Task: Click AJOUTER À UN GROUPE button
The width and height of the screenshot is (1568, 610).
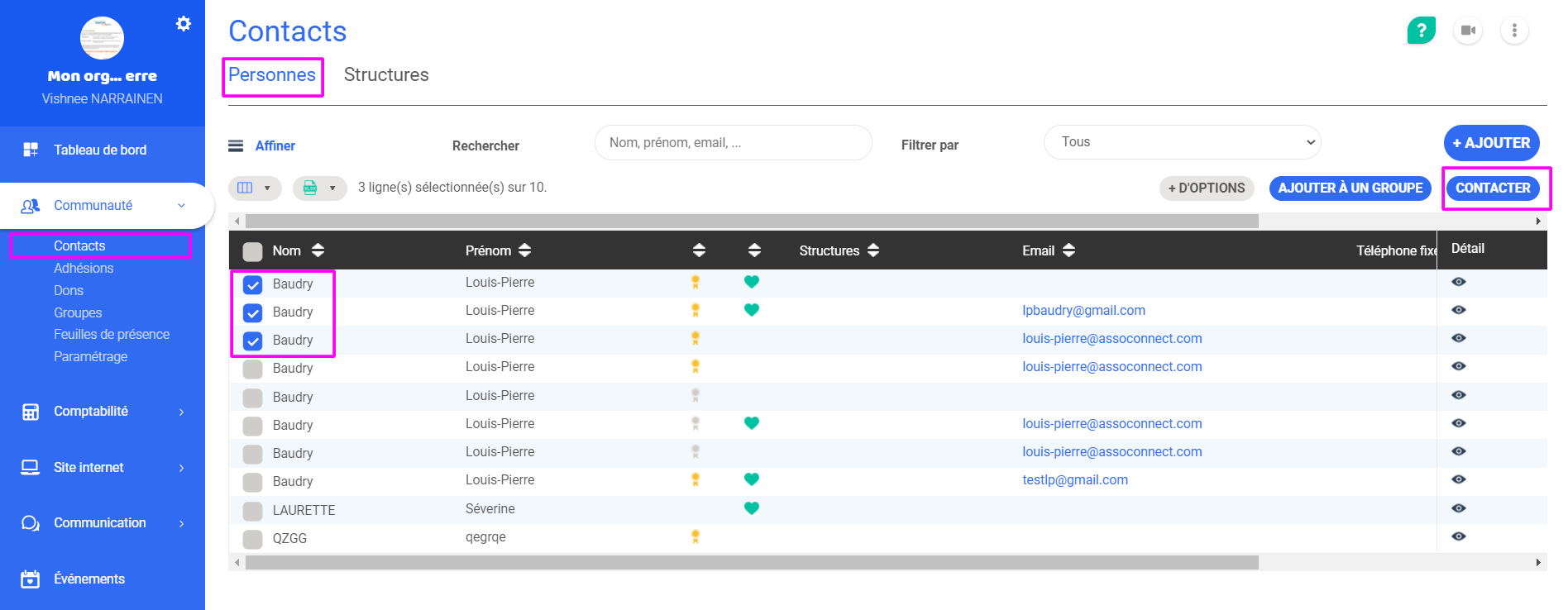Action: [x=1350, y=188]
